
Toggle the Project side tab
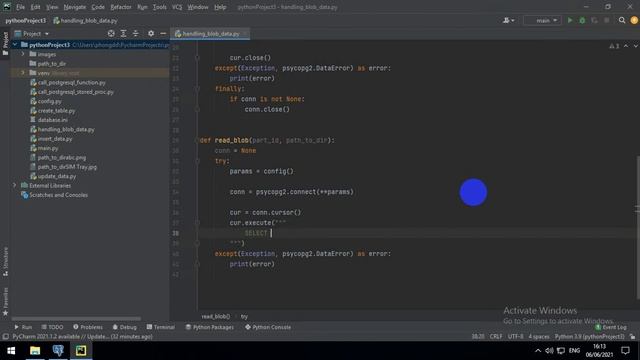pyautogui.click(x=5, y=43)
